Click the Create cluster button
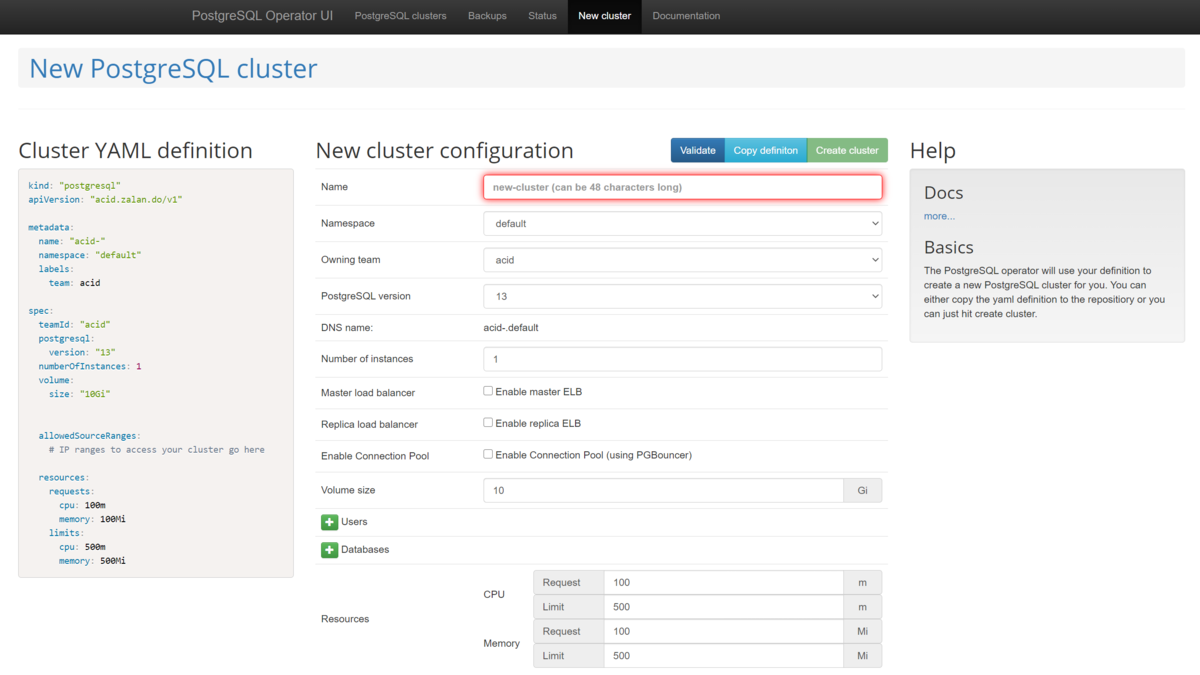The width and height of the screenshot is (1200, 675). [x=847, y=150]
